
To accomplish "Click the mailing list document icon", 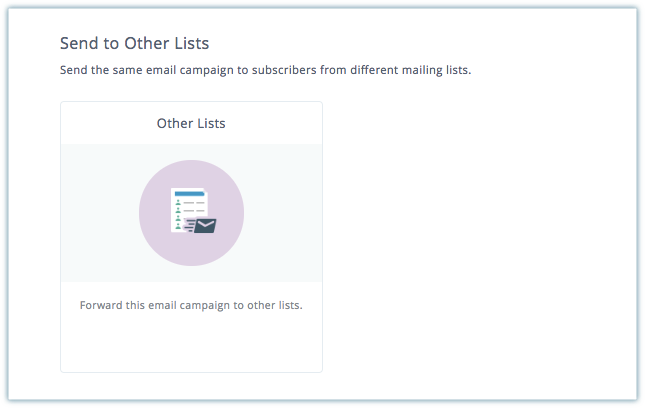I will (187, 205).
